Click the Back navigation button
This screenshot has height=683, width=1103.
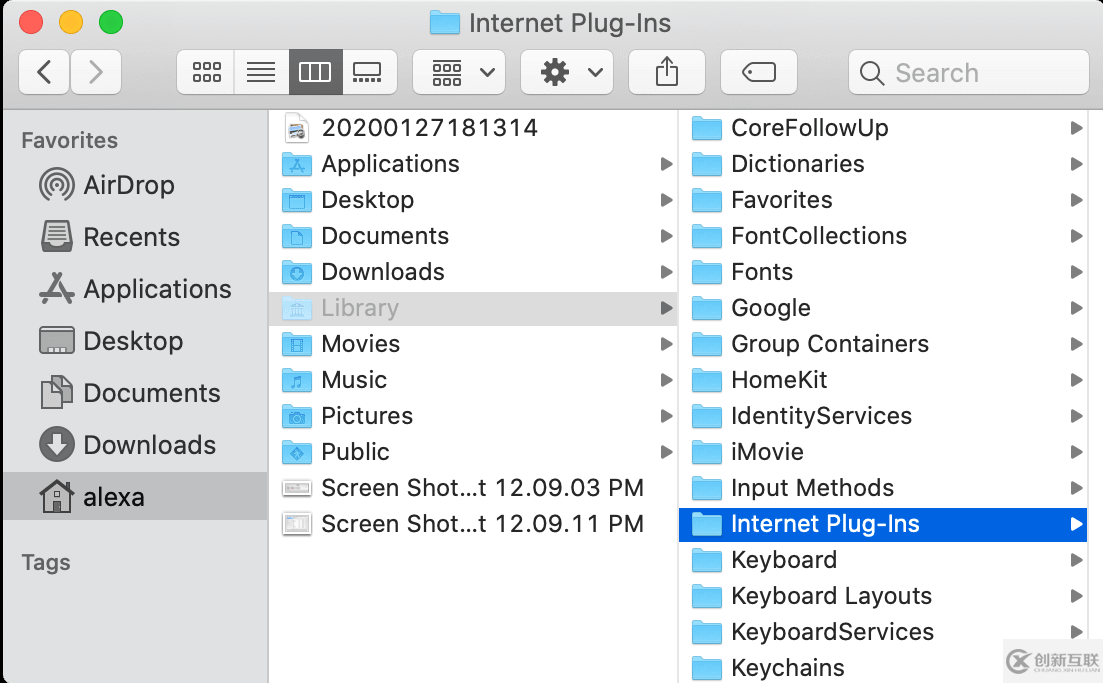coord(44,71)
